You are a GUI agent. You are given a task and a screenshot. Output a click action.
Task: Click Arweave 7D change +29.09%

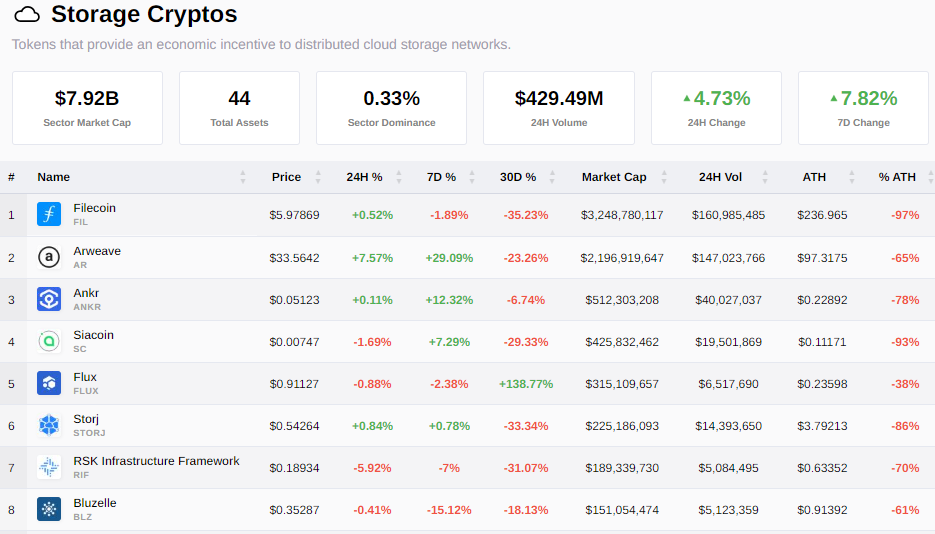449,258
